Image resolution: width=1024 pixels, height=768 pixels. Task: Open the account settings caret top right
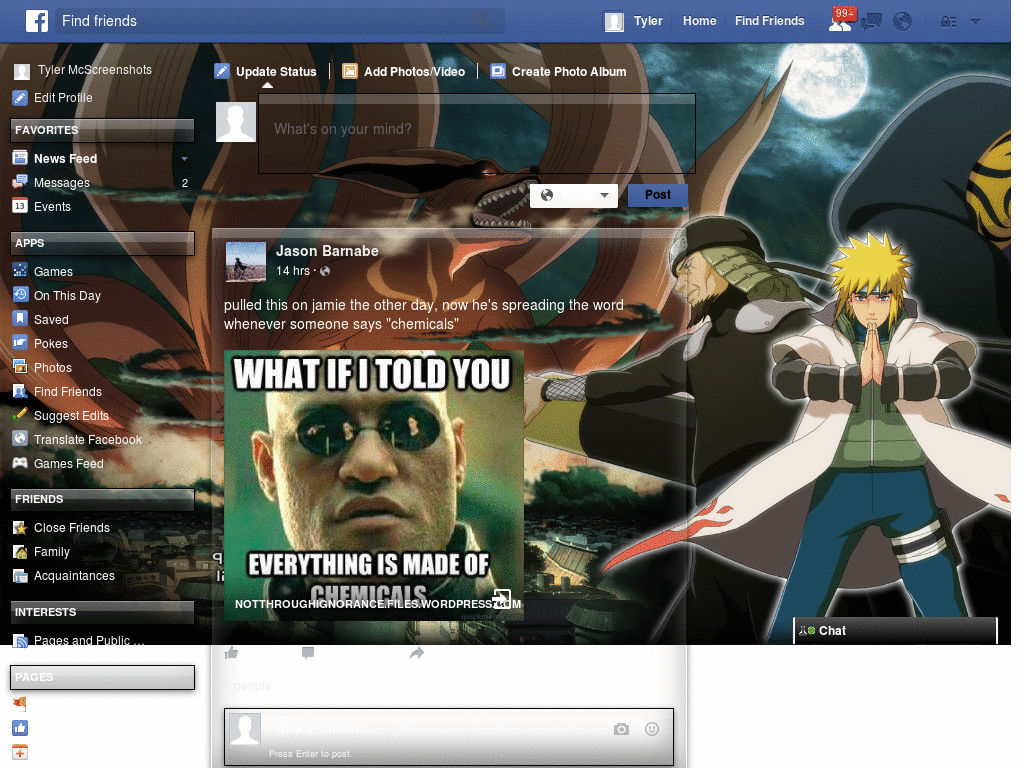(x=975, y=20)
